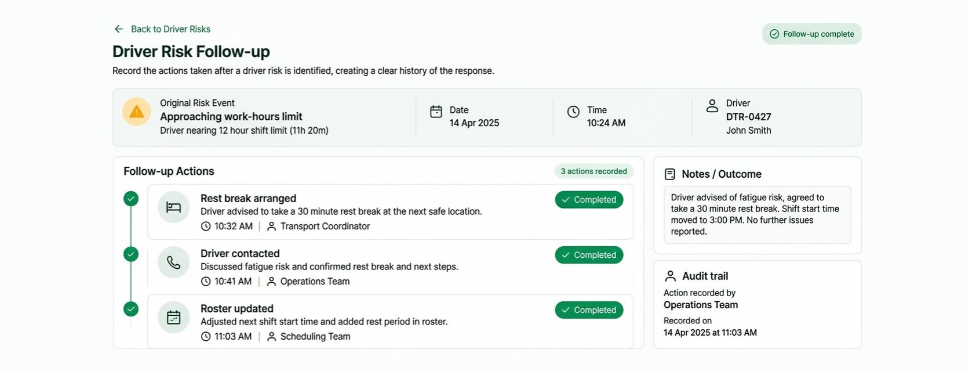Click the phone icon in Driver contacted

[x=173, y=263]
